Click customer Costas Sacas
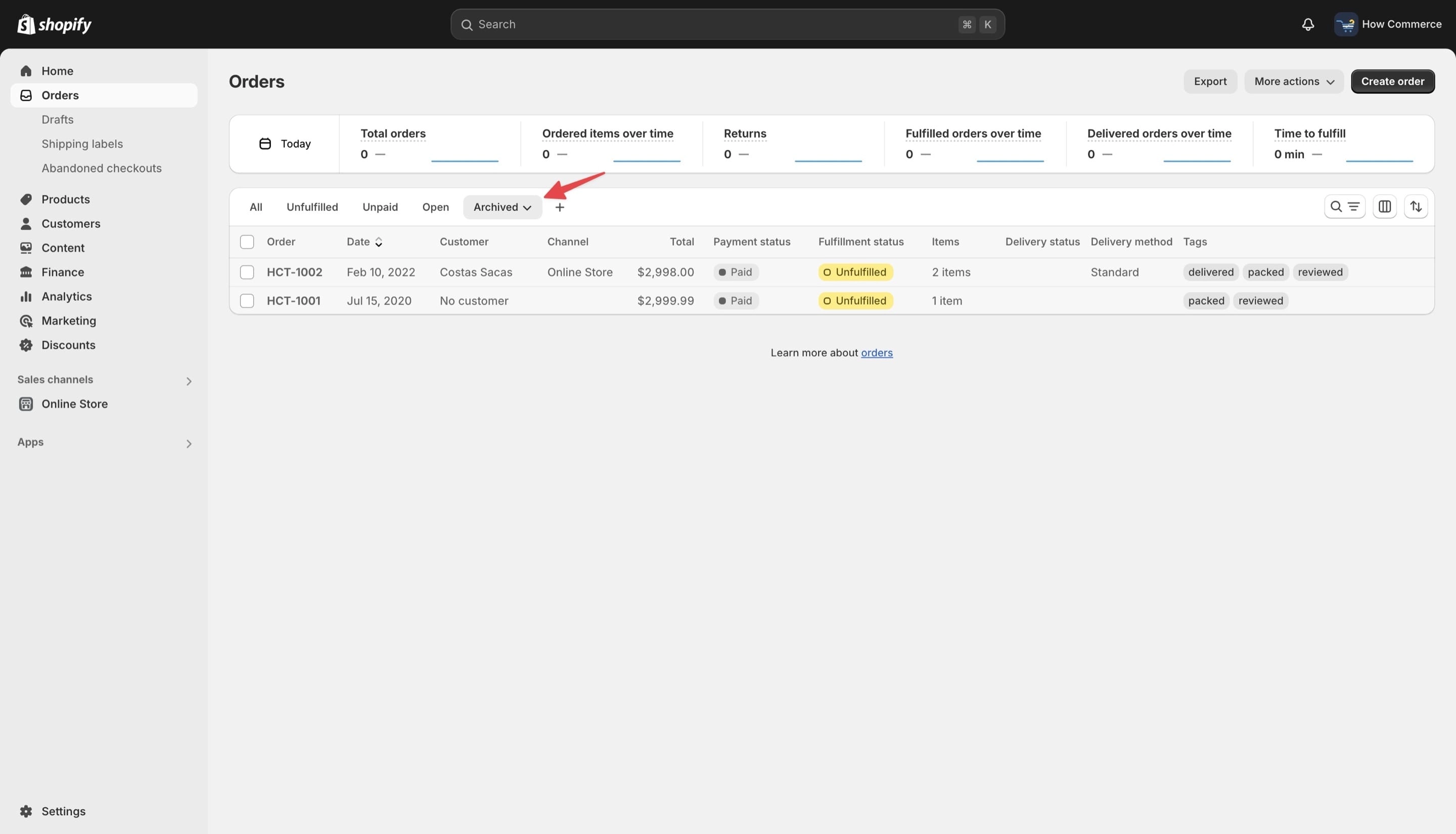Screen dimensions: 1456x834 pos(476,272)
